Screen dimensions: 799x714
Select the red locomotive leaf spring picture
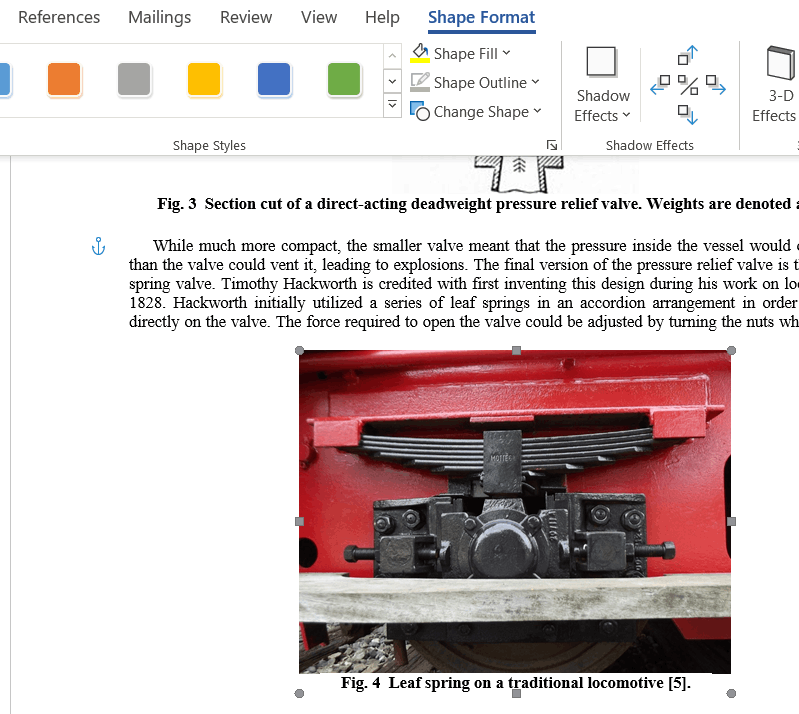coord(515,512)
